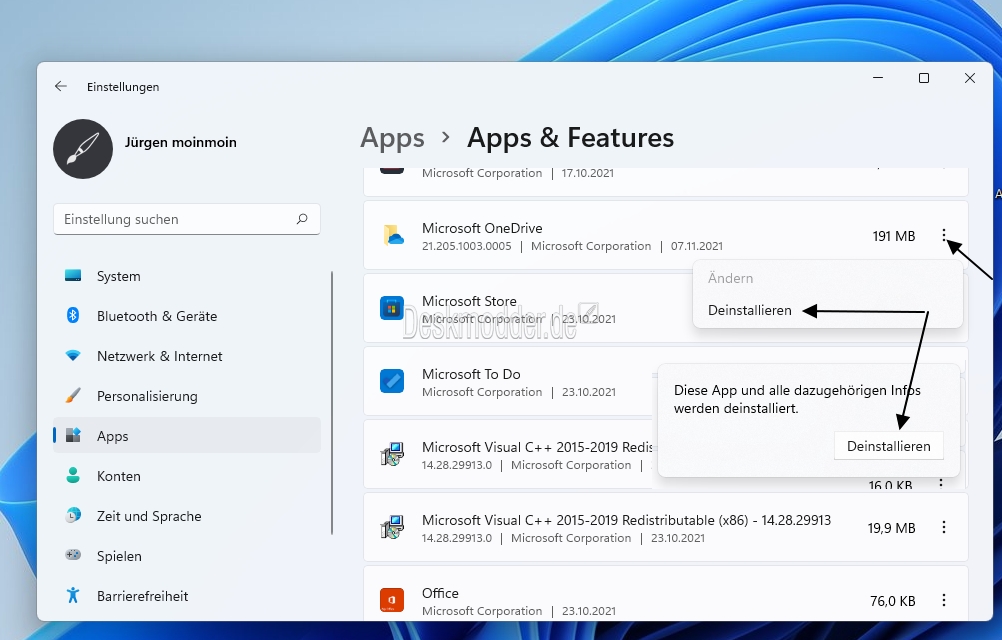Select the Zeit und Sprache globe icon
Image resolution: width=1002 pixels, height=640 pixels.
[73, 515]
